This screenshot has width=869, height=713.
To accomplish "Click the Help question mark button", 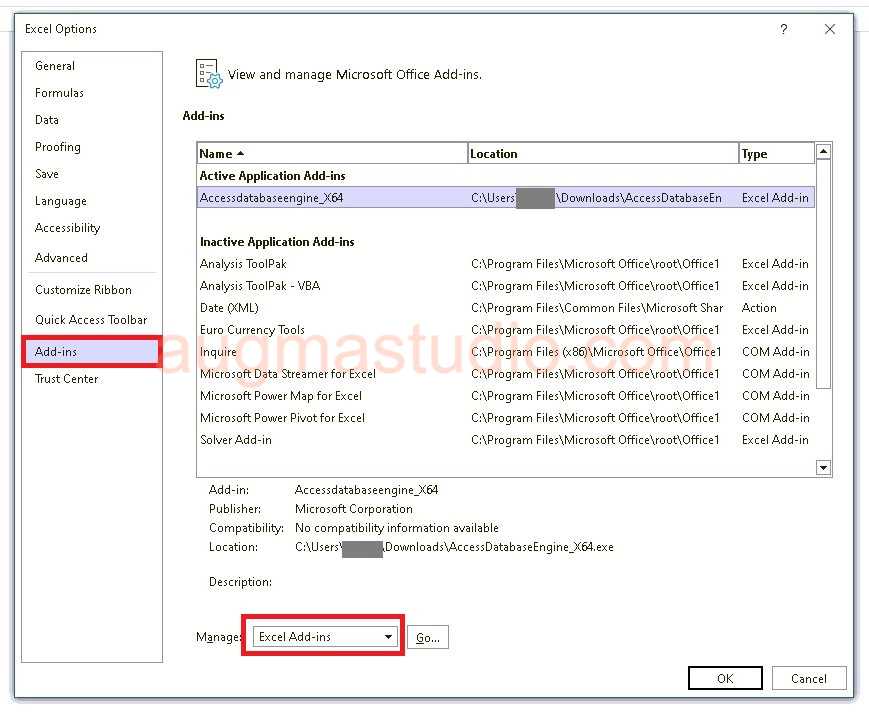I will (784, 30).
